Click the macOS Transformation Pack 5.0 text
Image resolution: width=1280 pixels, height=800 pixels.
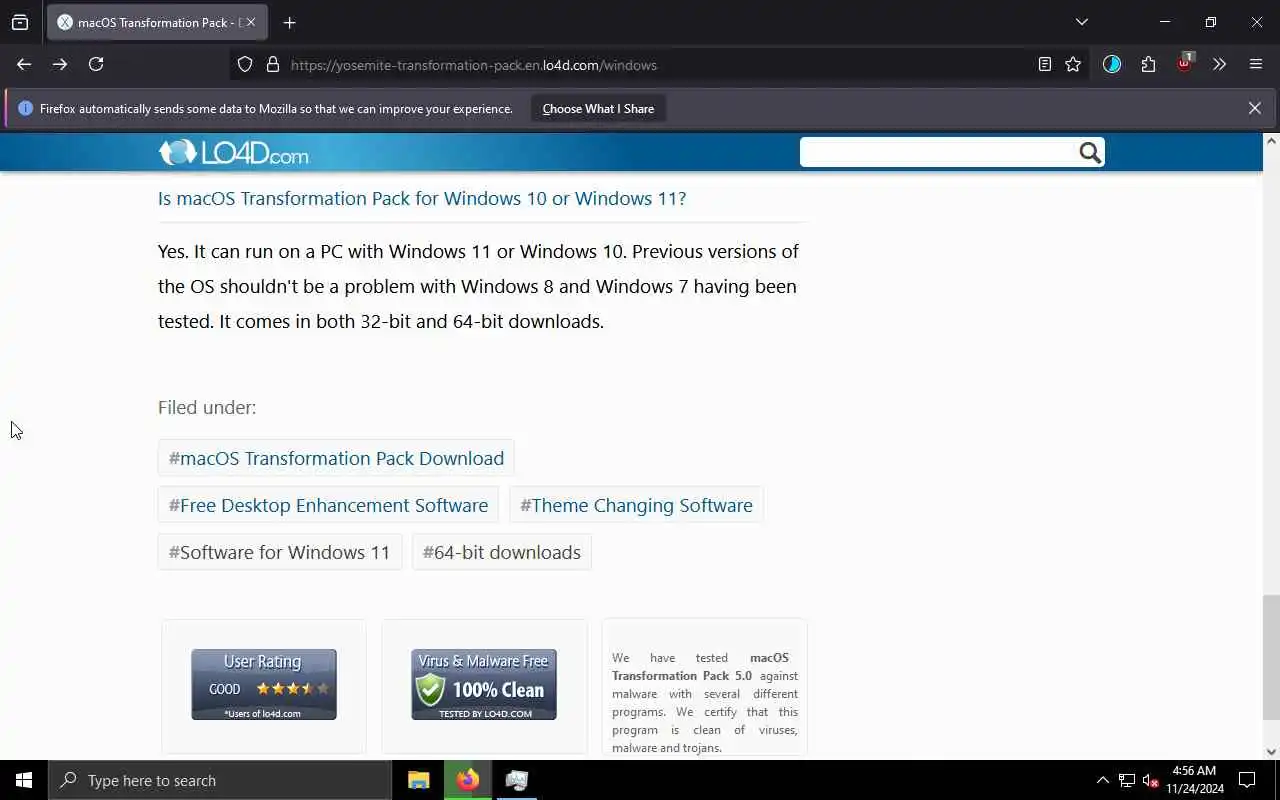point(700,667)
